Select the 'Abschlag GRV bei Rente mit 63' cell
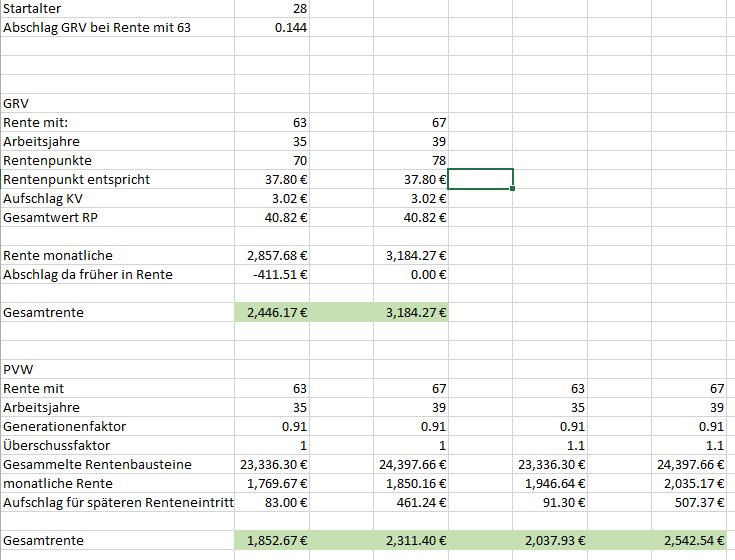 pyautogui.click(x=117, y=28)
